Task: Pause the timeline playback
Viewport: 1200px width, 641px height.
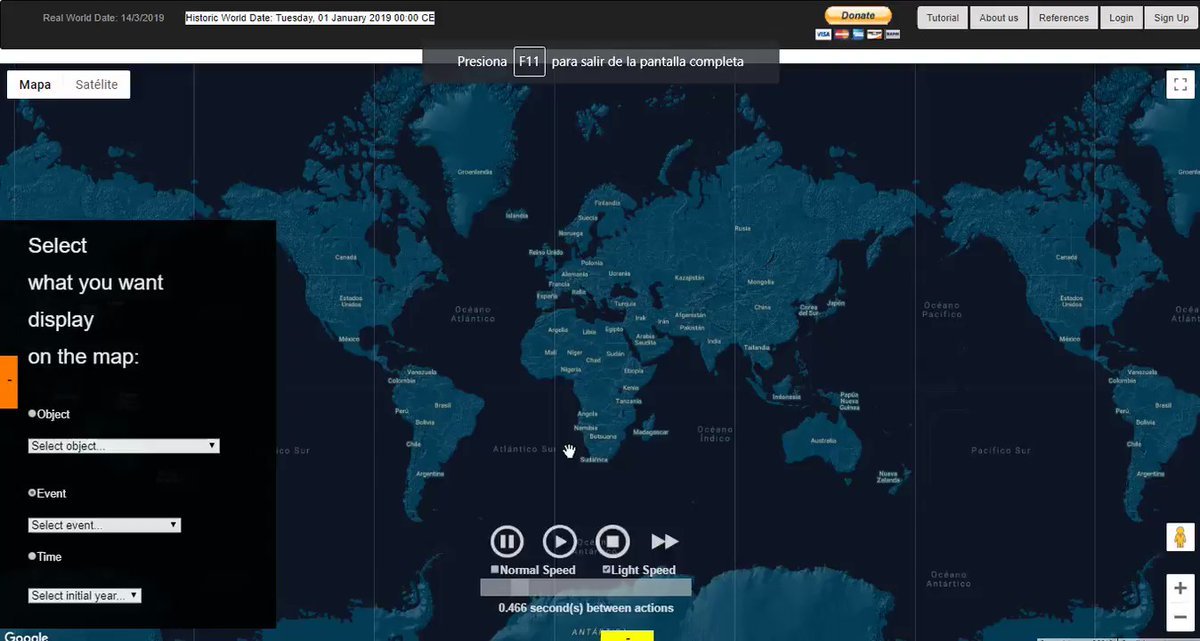Action: (x=507, y=542)
